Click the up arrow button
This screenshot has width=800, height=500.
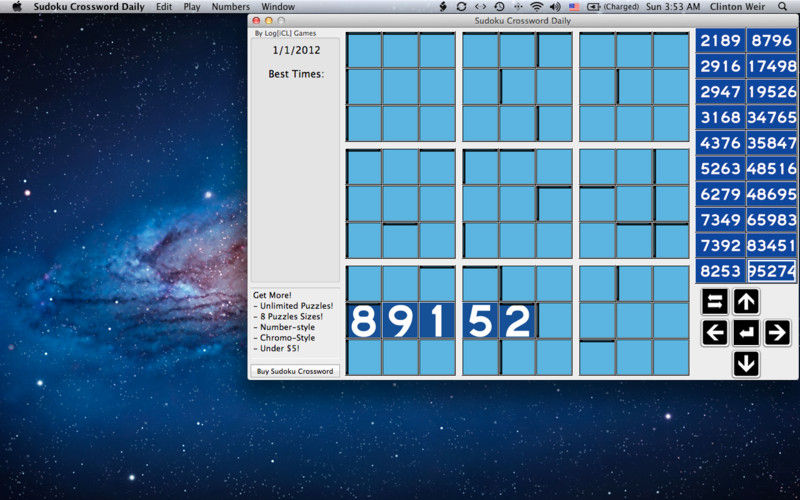746,302
